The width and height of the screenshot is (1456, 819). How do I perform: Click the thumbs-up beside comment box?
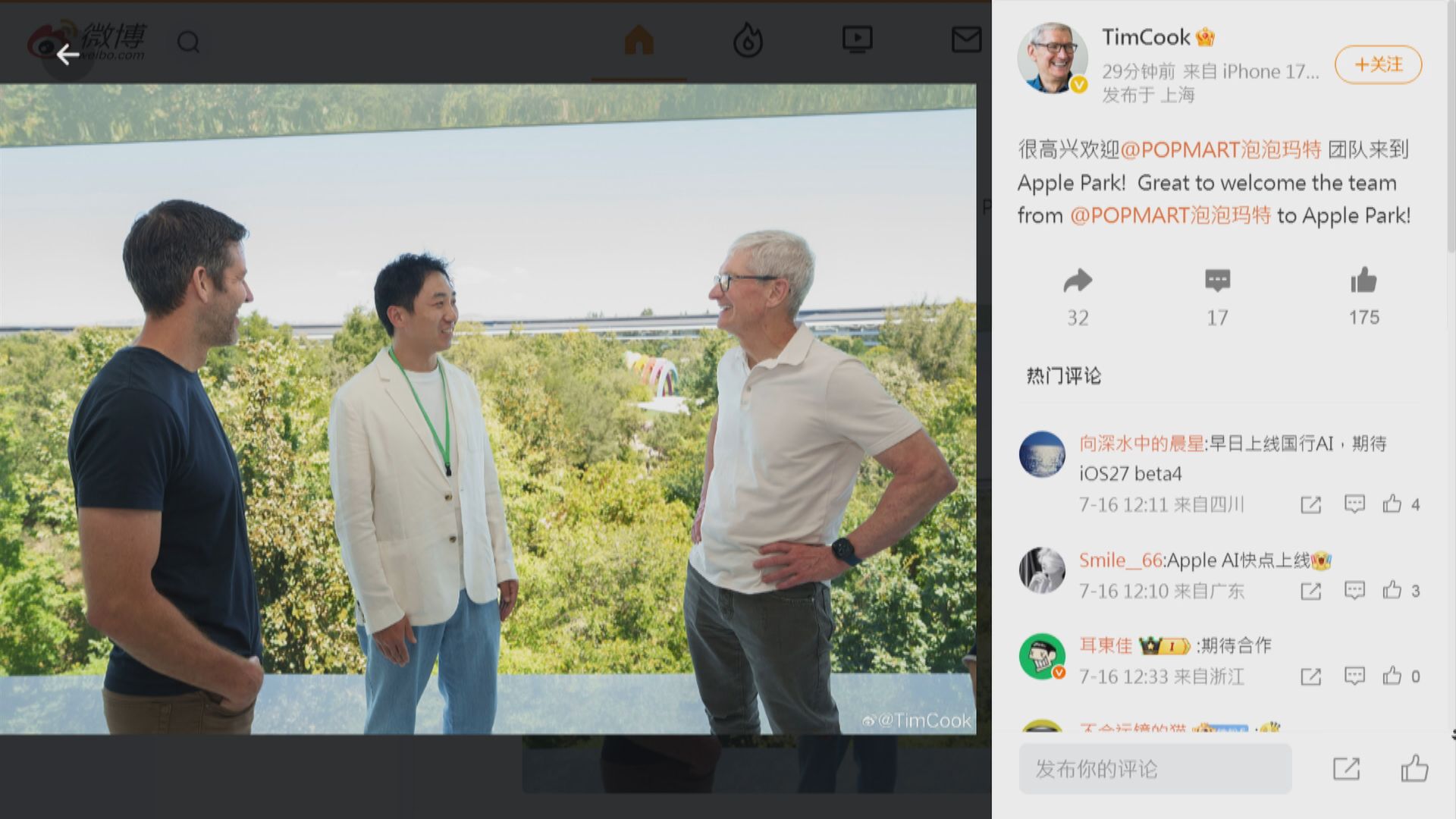(1414, 768)
